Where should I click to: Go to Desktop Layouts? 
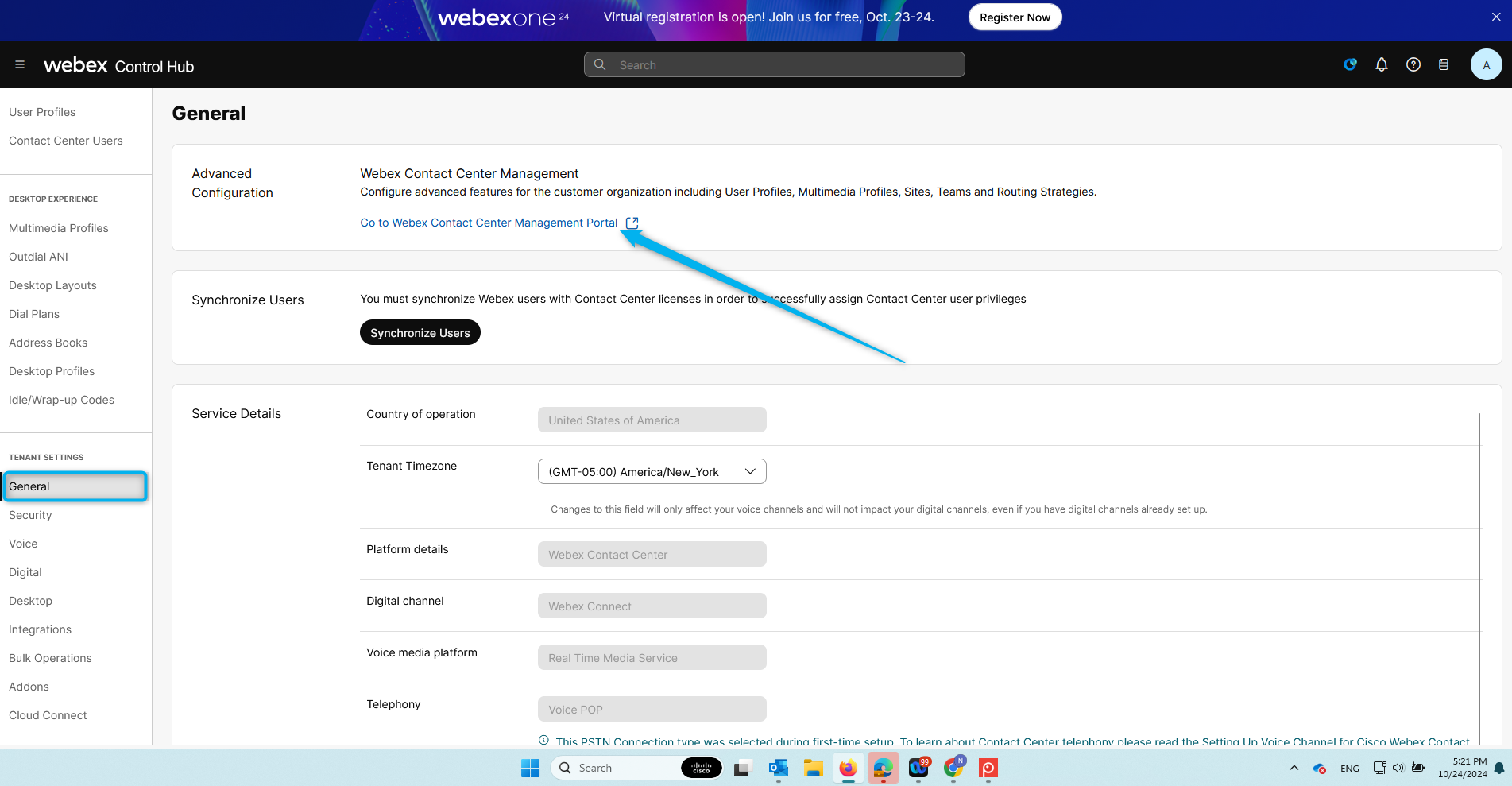click(52, 285)
